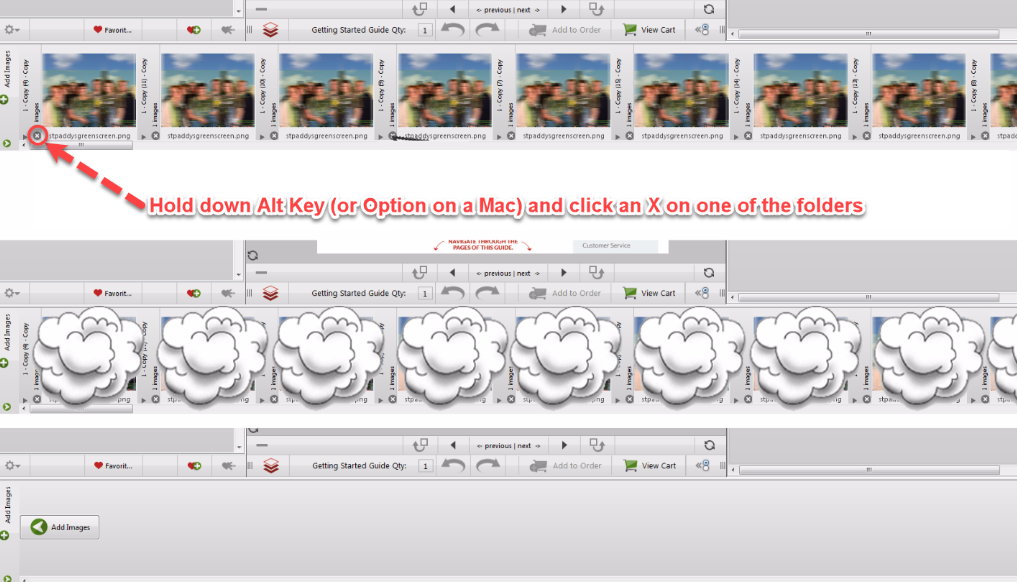Click the refresh icon at right of top screenshot navigation bar
Viewport: 1017px width, 582px height.
(x=709, y=9)
